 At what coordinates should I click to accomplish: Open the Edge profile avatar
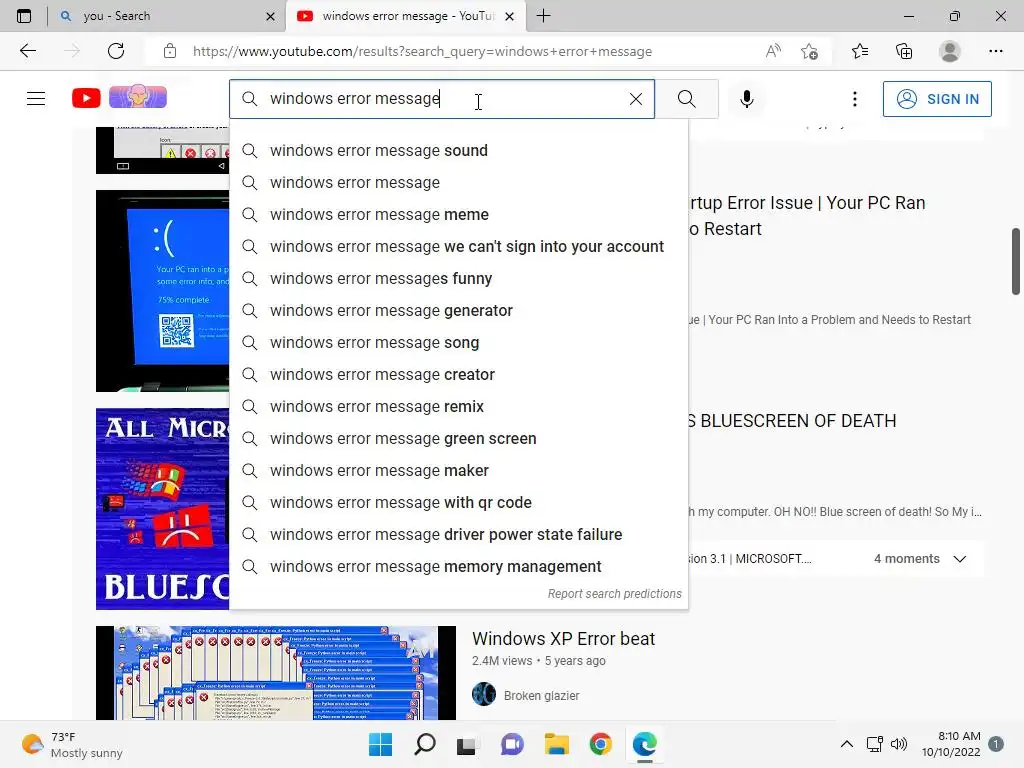(x=950, y=51)
